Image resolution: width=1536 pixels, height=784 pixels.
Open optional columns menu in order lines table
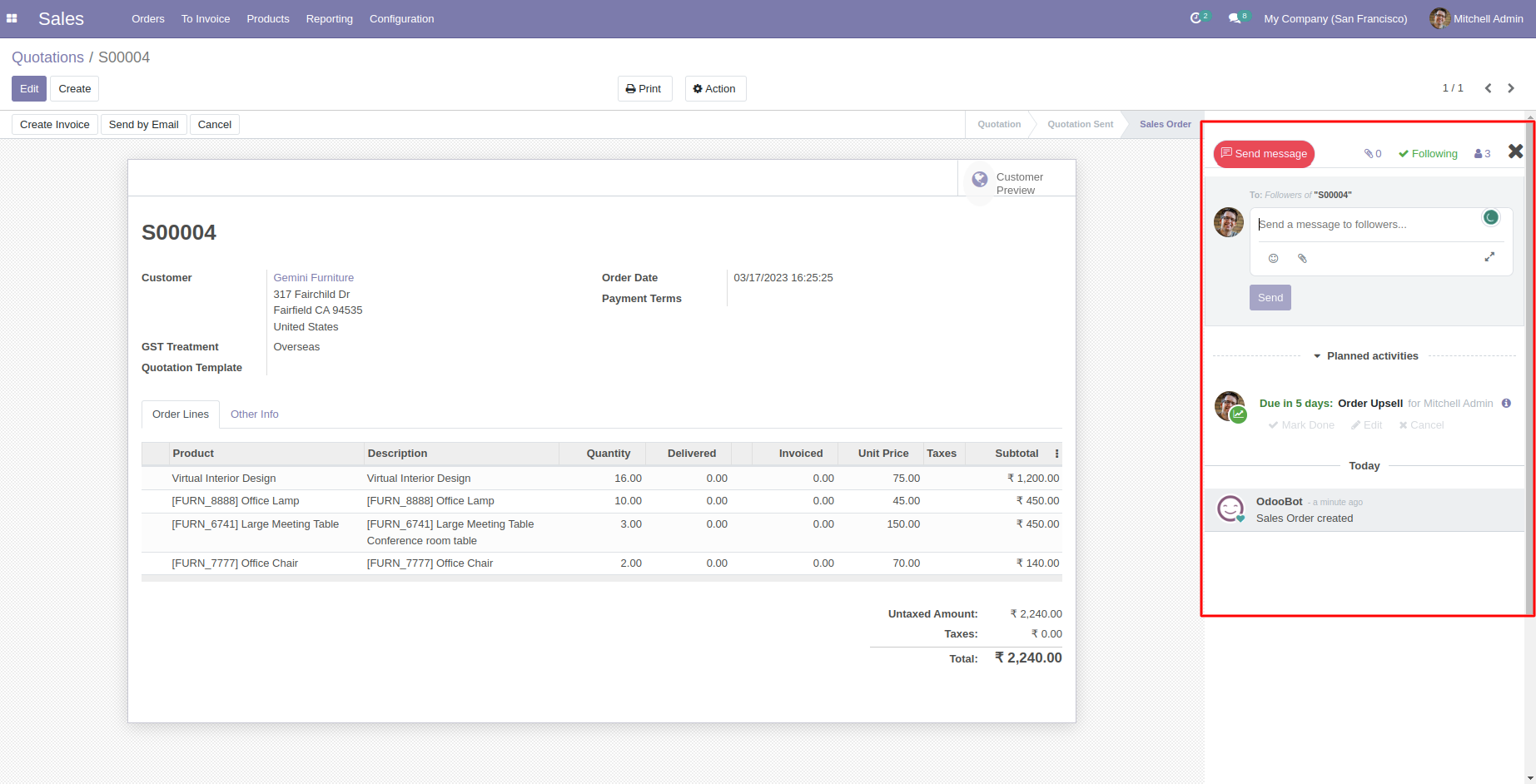(x=1056, y=454)
